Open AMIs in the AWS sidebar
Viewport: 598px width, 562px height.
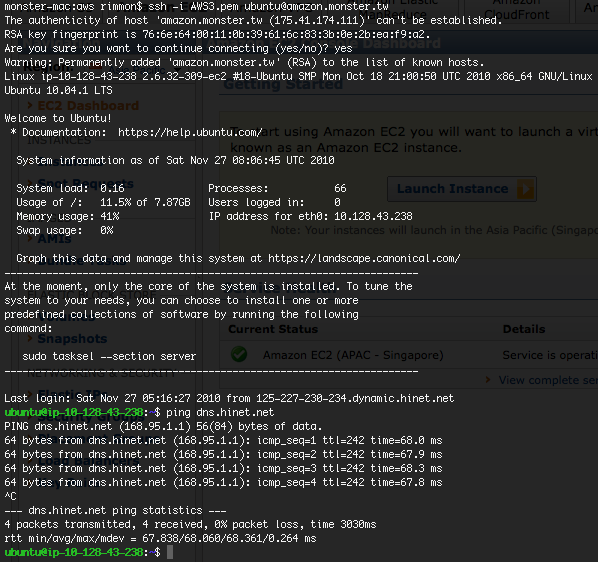[54, 239]
